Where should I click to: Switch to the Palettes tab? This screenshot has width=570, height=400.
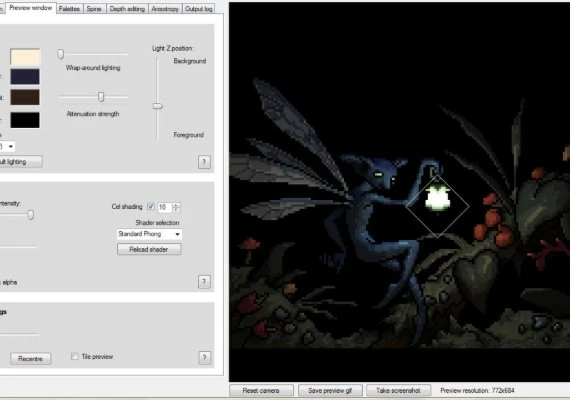coord(69,9)
